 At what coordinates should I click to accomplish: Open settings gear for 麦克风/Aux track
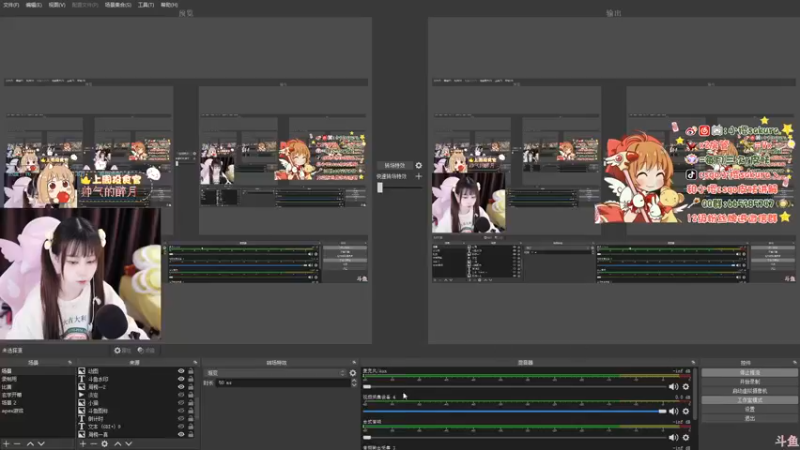[x=686, y=387]
